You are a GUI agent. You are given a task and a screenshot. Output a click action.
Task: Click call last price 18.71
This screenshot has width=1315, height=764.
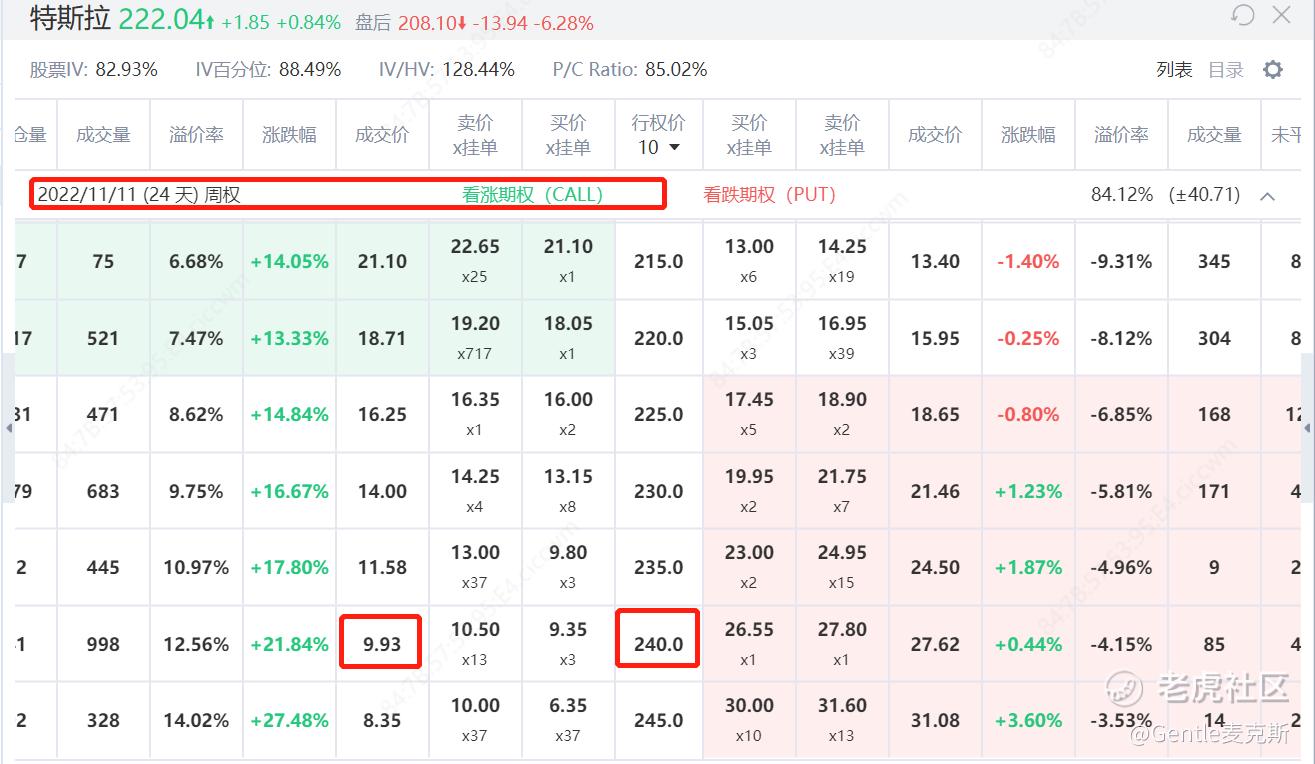pyautogui.click(x=382, y=339)
